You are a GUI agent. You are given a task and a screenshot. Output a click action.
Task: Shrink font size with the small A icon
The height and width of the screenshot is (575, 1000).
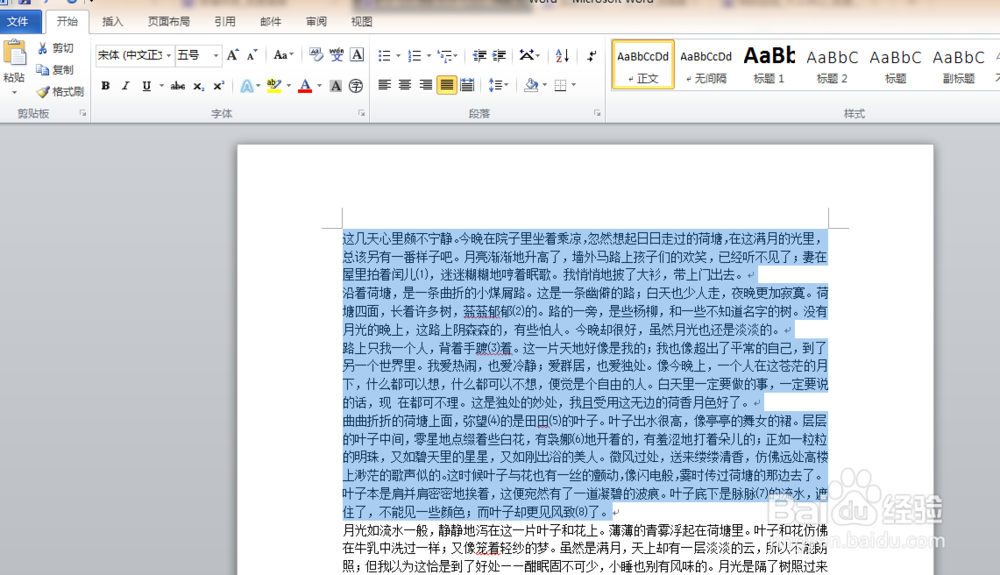(252, 55)
